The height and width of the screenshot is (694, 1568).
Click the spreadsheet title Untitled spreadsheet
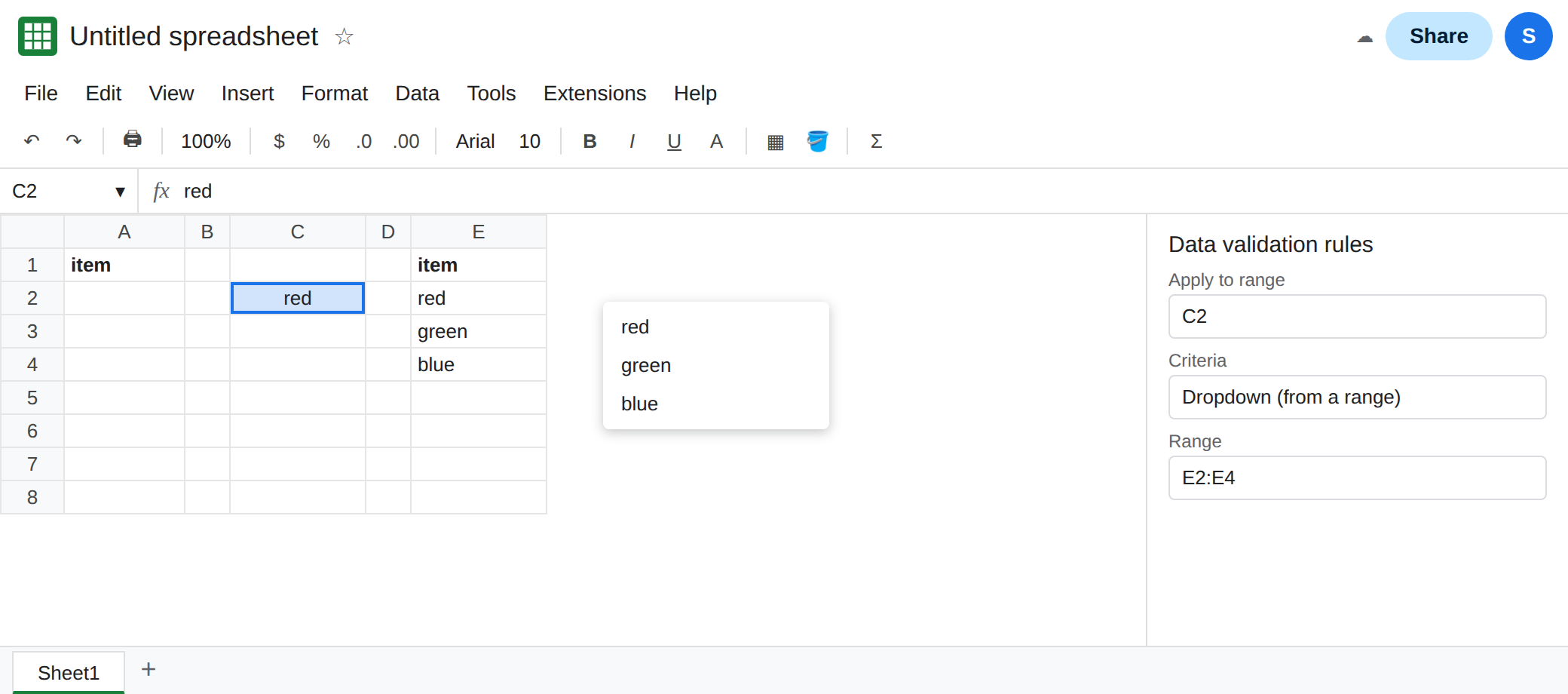[x=194, y=36]
